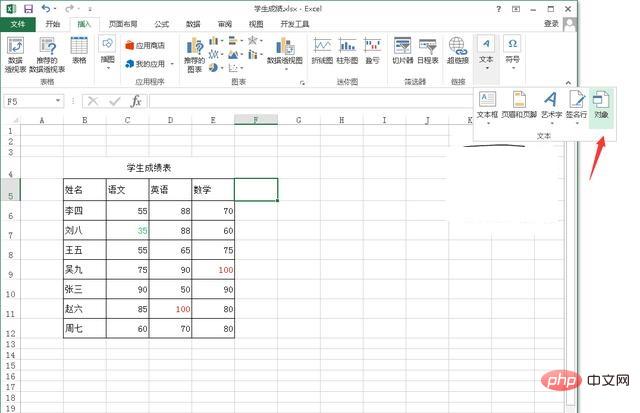Collapse the ribbon with the chevron
This screenshot has height=413, width=640.
pos(568,82)
